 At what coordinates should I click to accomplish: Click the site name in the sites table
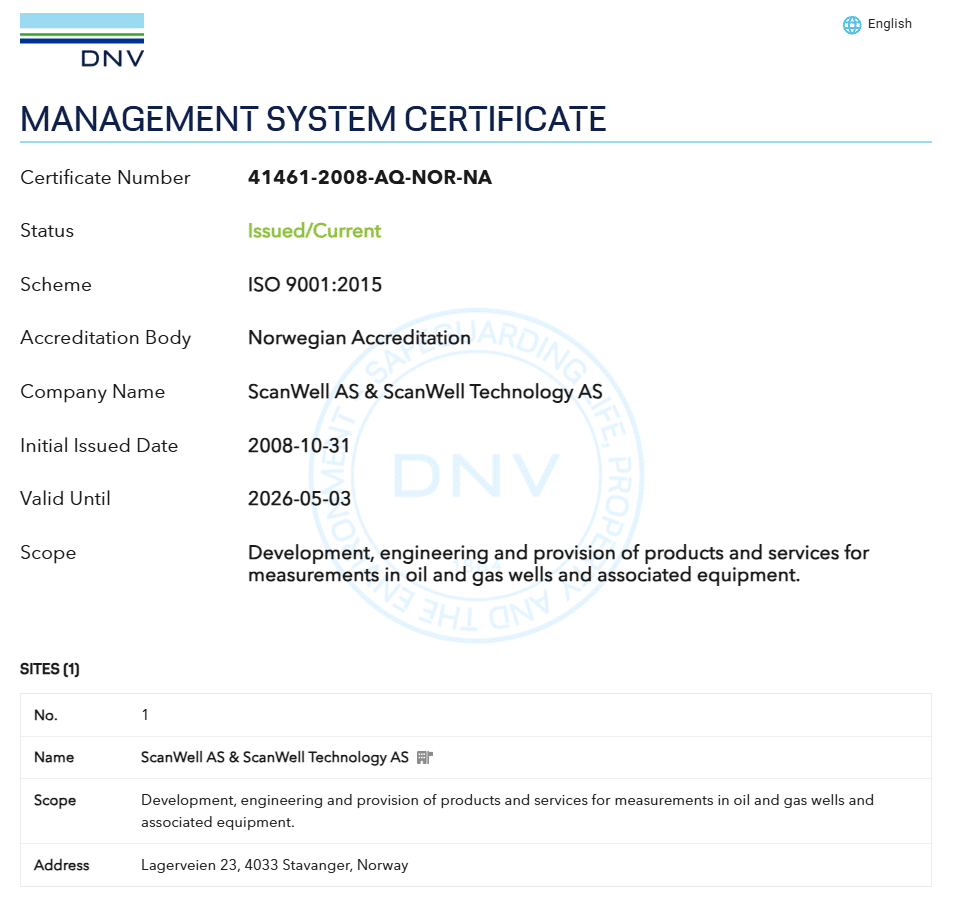(274, 757)
